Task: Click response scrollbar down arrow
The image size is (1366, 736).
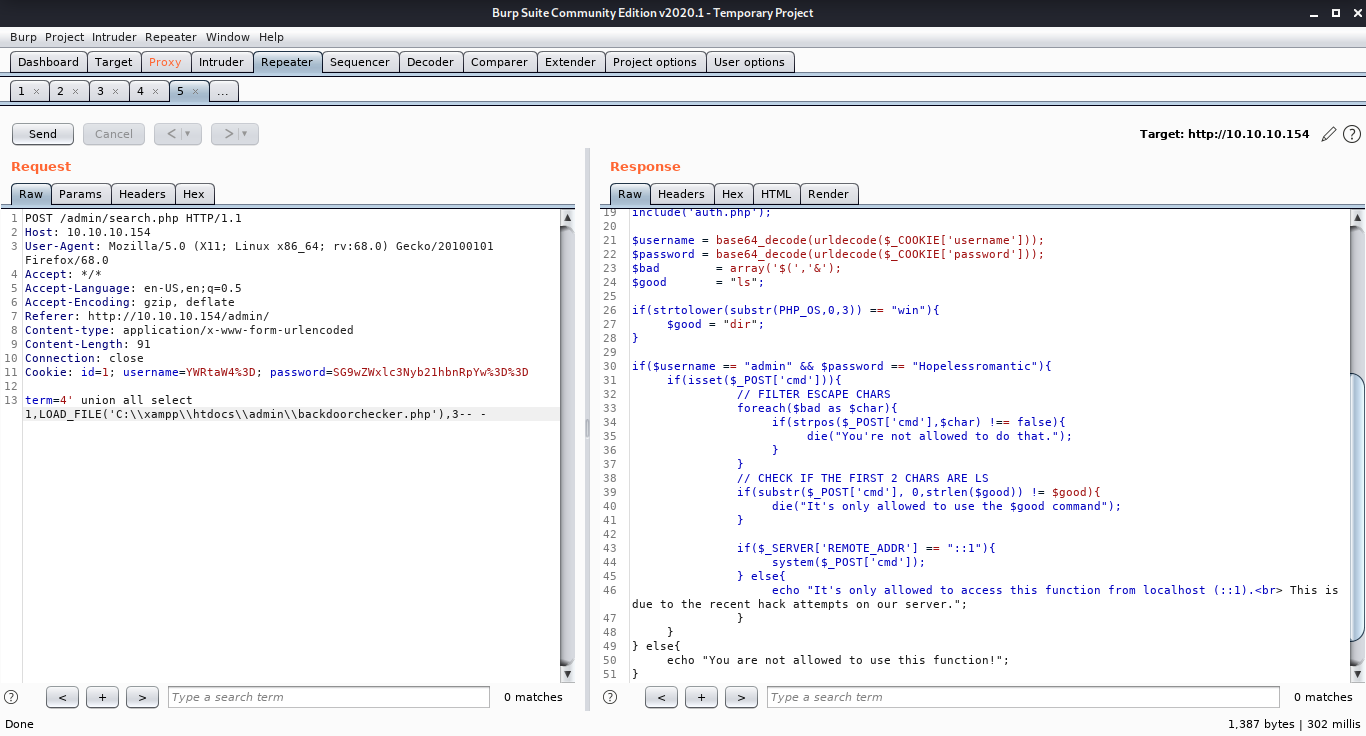Action: pos(1357,673)
